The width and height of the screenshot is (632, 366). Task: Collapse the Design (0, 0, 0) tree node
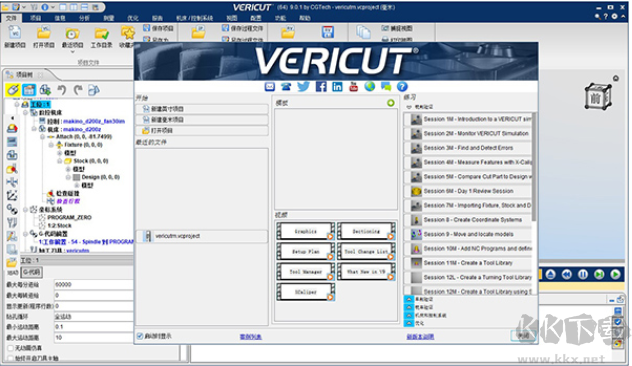coord(68,177)
